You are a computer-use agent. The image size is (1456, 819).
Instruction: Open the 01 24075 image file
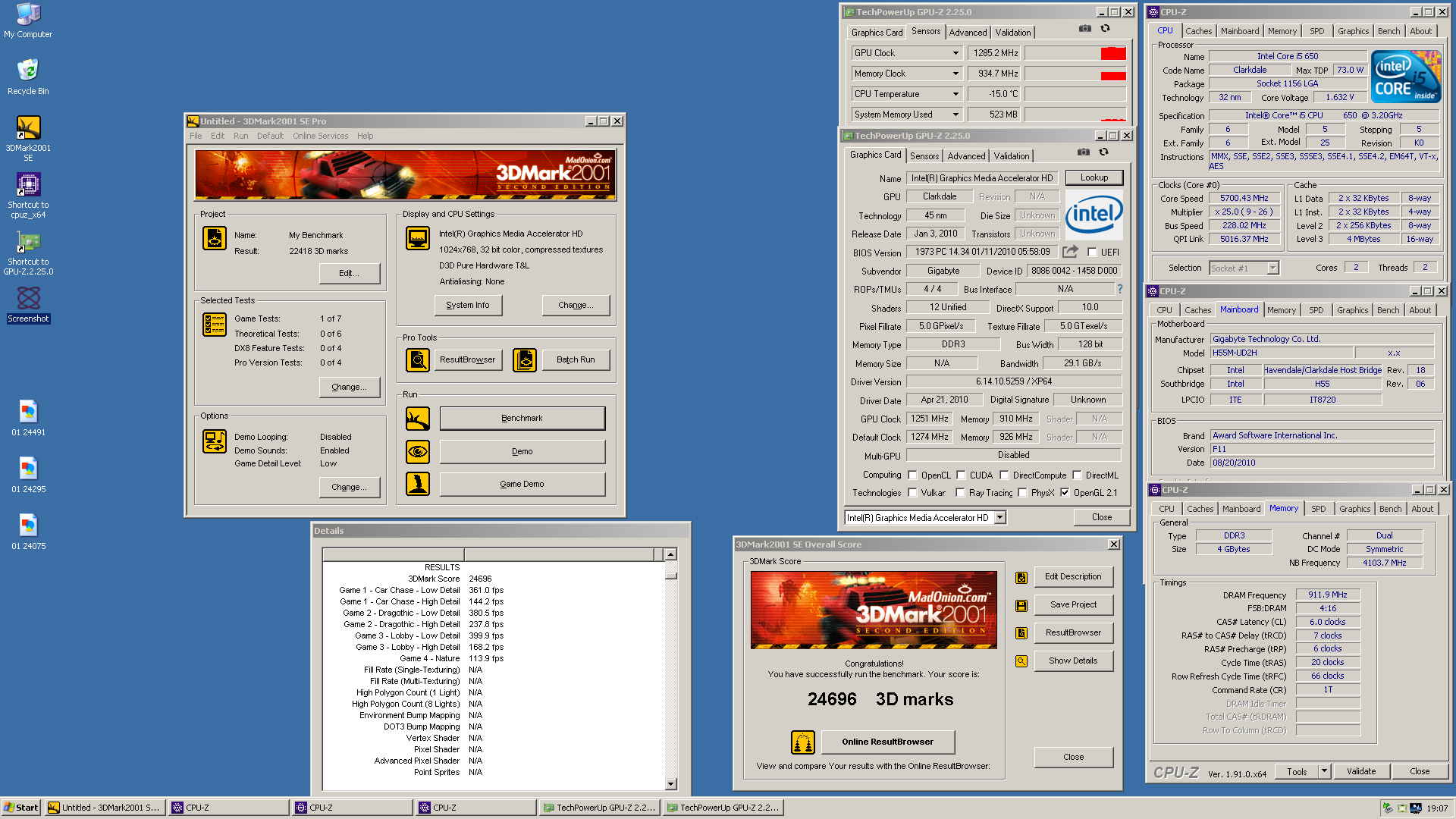coord(28,532)
